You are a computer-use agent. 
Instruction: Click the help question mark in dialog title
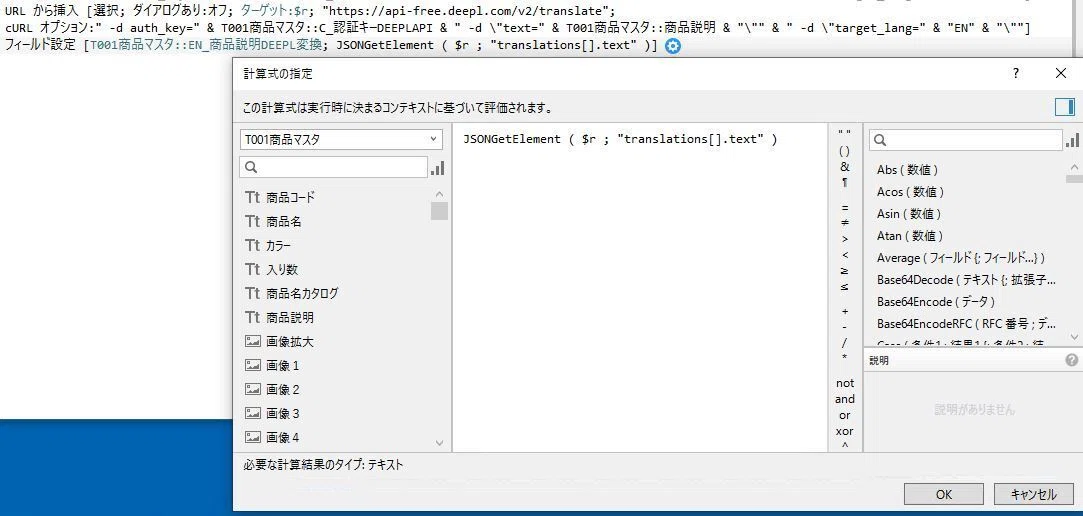[1015, 73]
